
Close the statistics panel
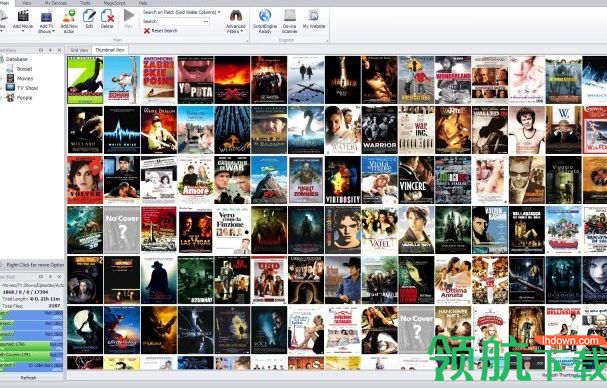[x=59, y=277]
